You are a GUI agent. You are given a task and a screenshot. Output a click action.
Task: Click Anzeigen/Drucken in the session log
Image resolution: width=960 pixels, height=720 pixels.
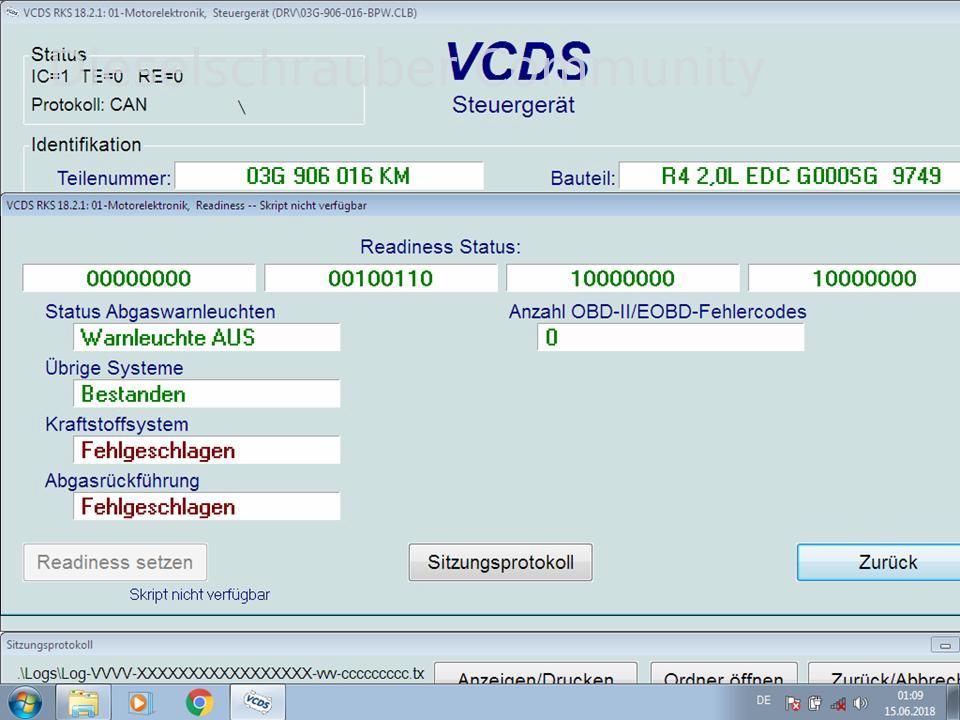click(536, 673)
